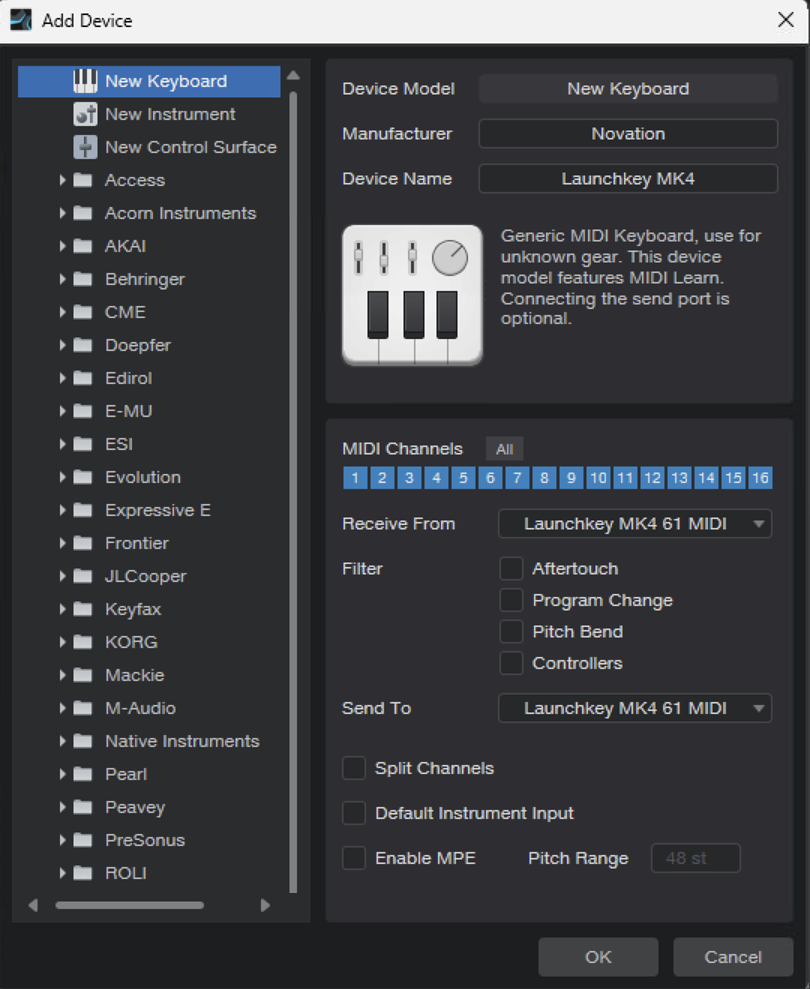810x989 pixels.
Task: Click the horizontal scrollbar thumb of device list
Action: 129,905
